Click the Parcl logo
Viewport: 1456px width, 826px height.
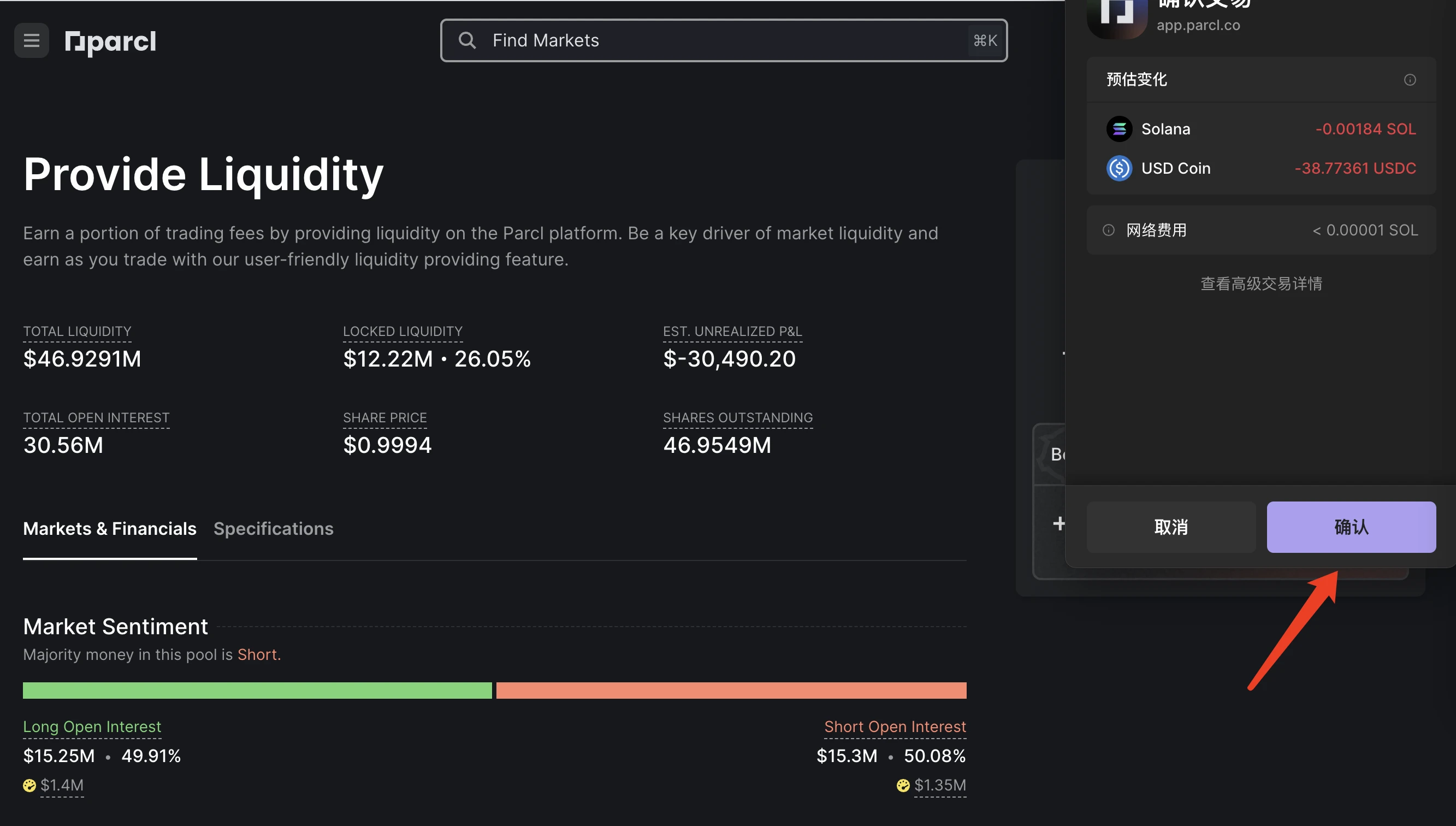pos(110,42)
